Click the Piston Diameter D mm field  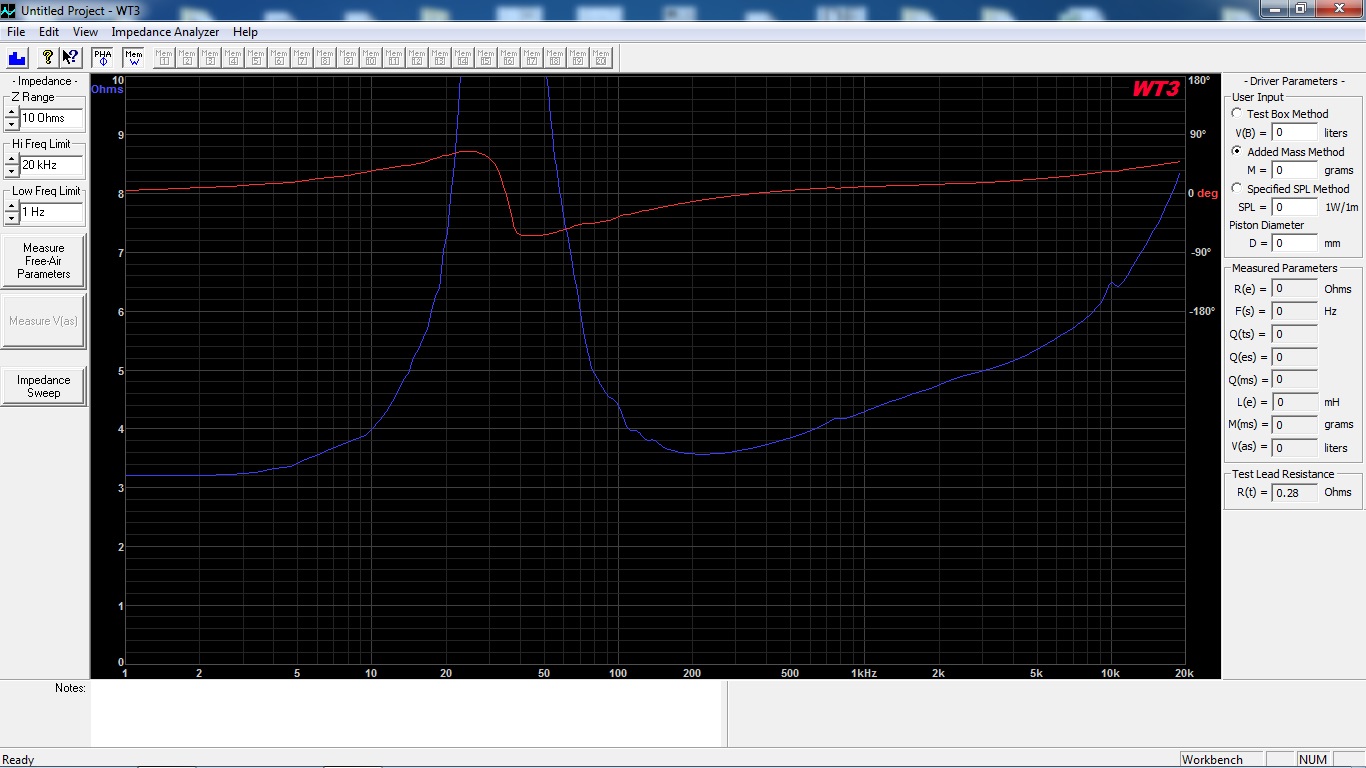(1295, 243)
